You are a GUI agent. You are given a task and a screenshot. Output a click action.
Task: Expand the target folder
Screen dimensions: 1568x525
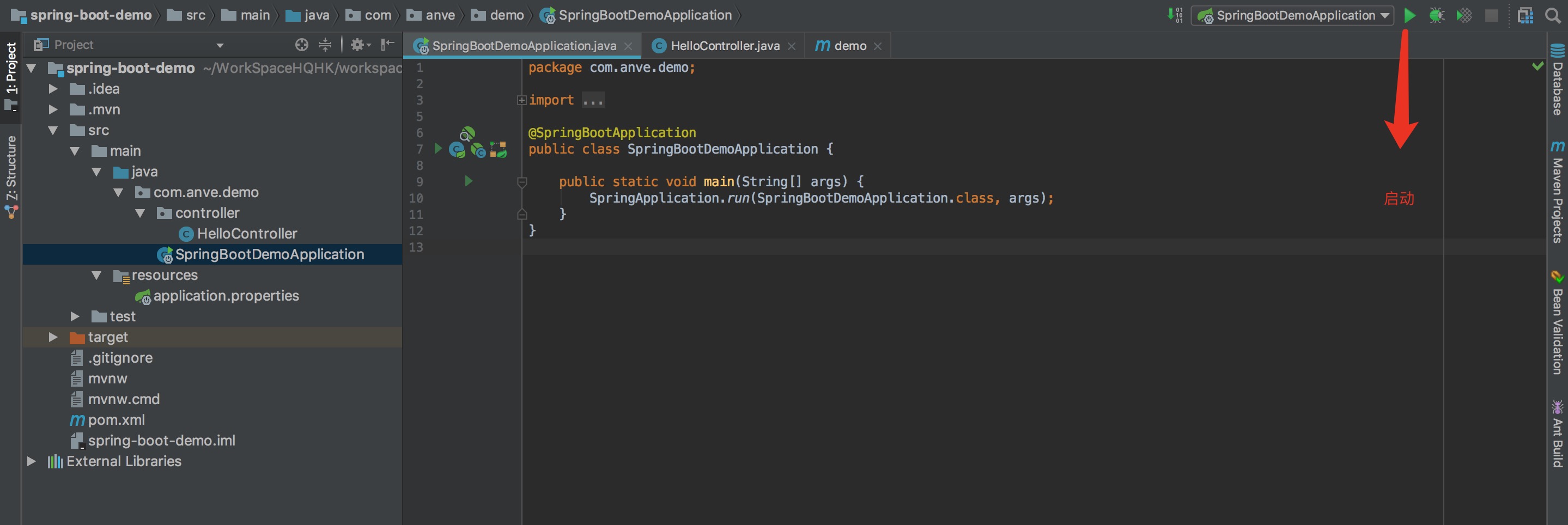point(53,337)
